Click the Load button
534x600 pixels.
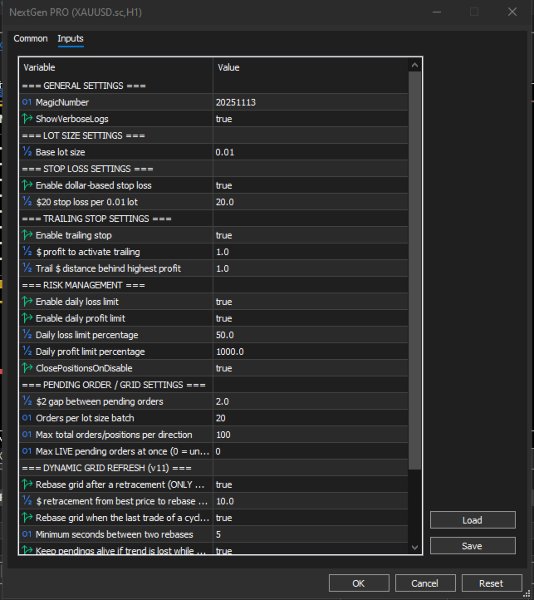pyautogui.click(x=472, y=520)
